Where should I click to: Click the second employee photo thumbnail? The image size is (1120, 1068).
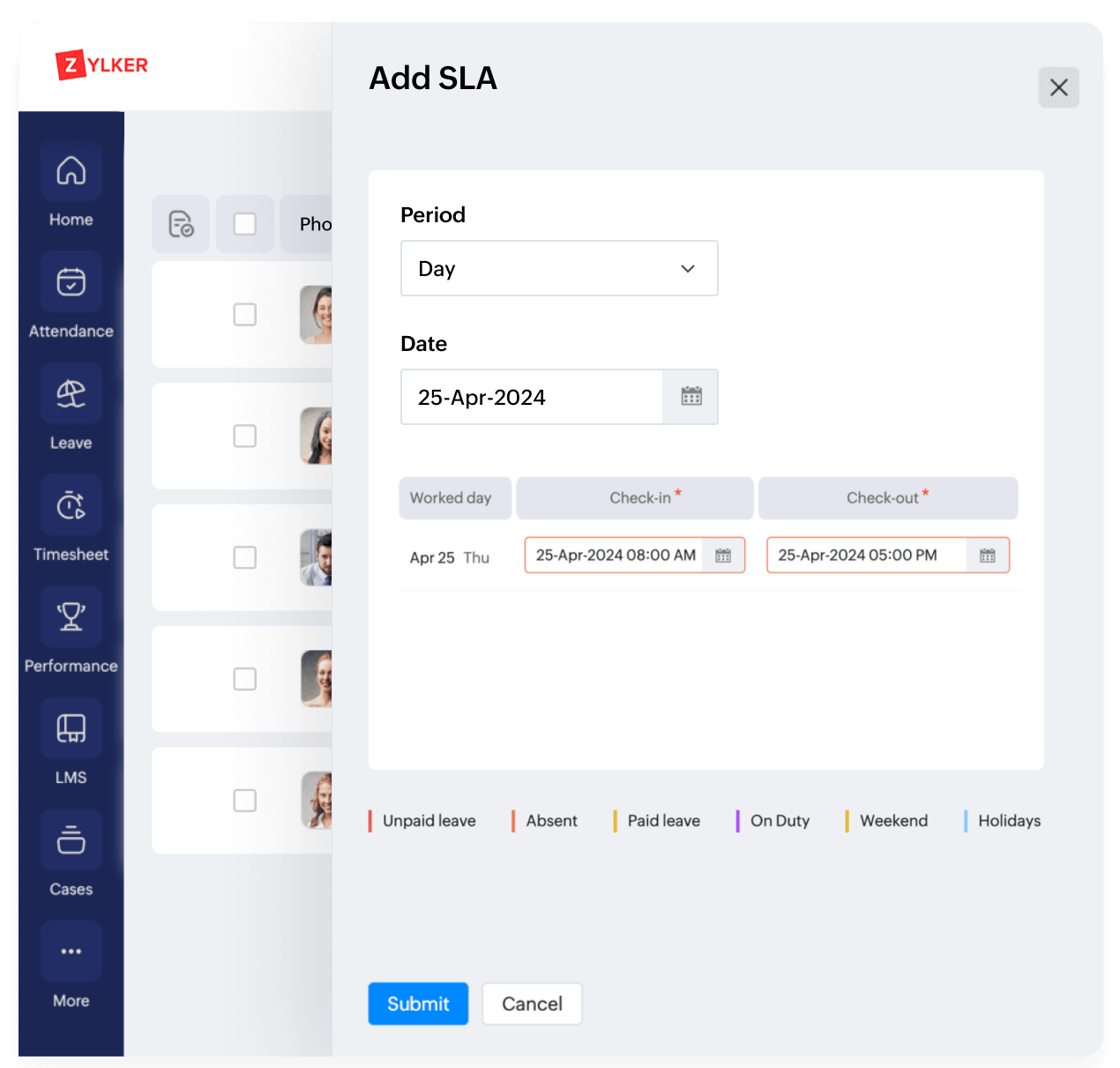tap(316, 437)
